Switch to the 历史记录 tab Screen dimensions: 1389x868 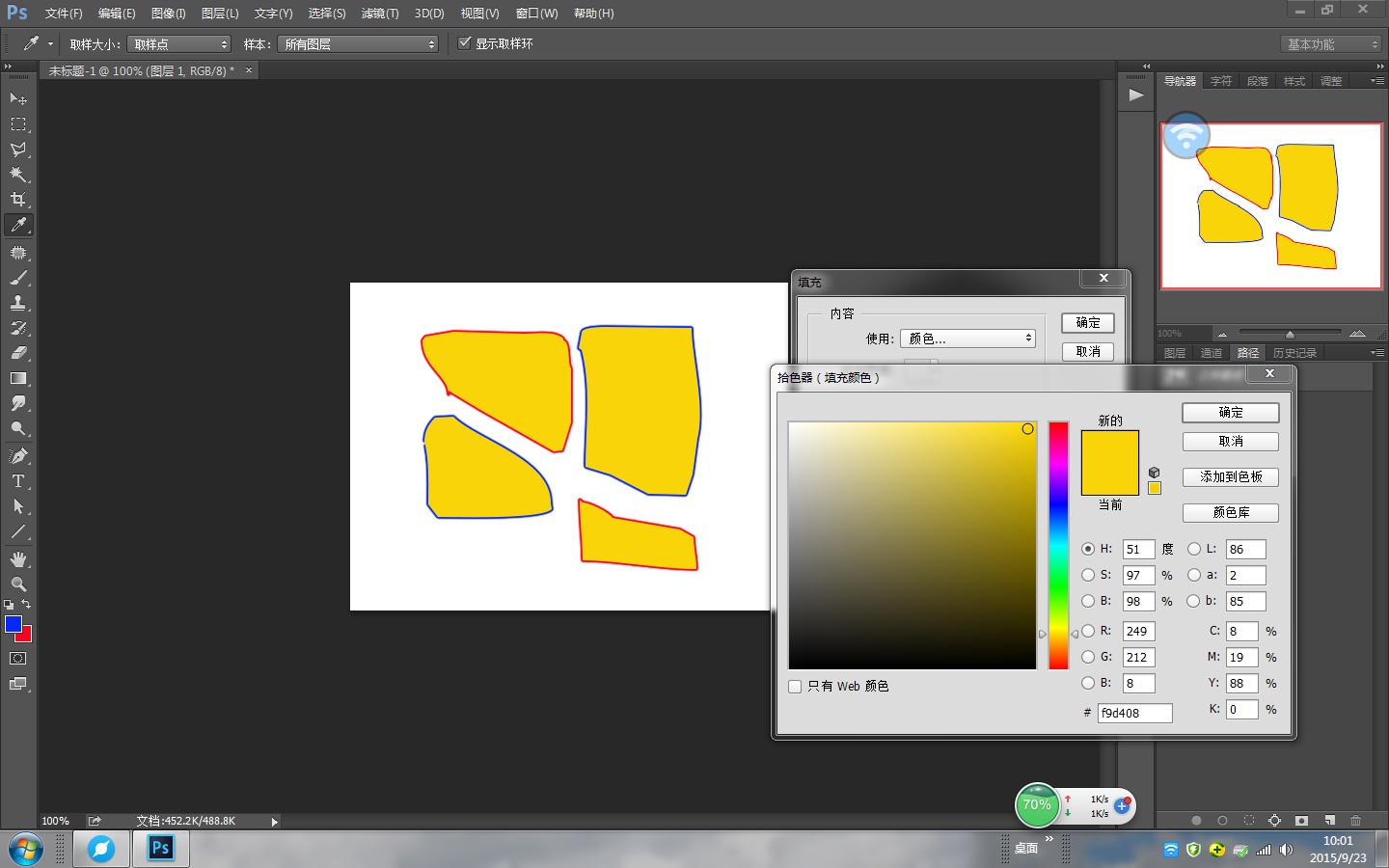click(1294, 353)
